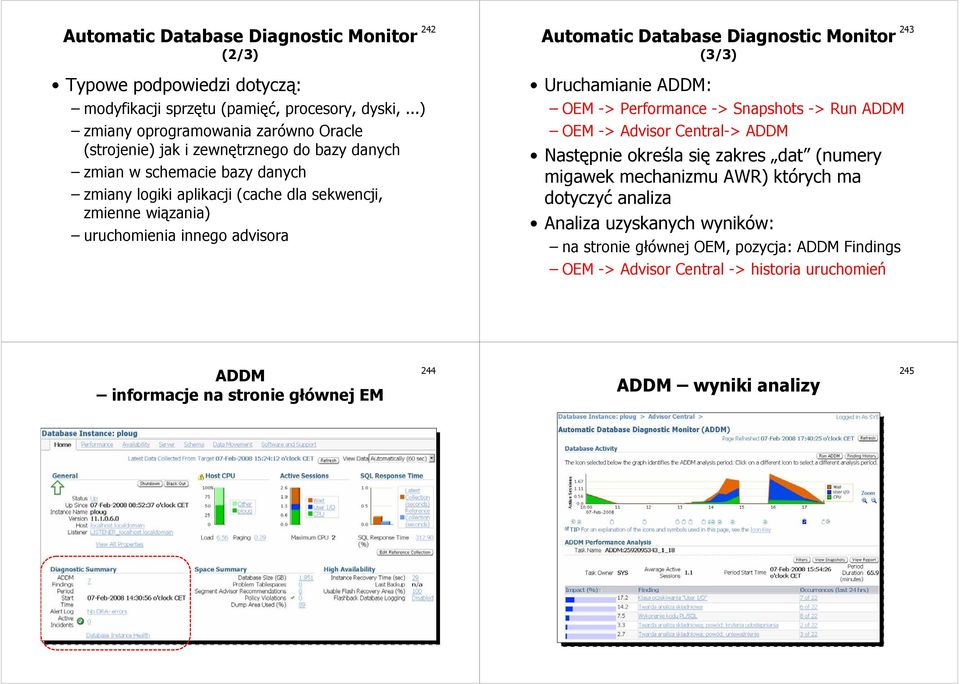Click the View Snapshots button

[830, 560]
